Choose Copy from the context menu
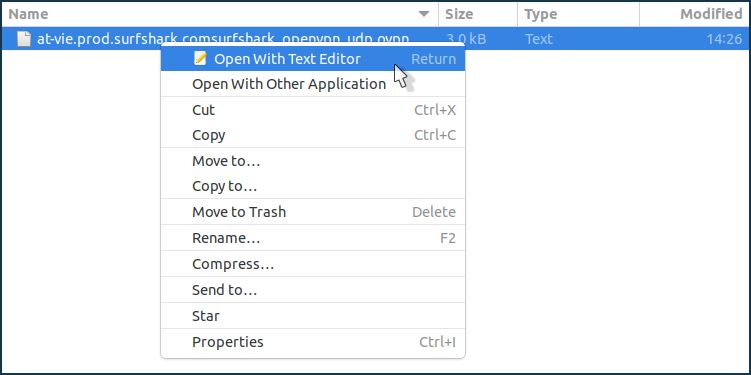 coord(313,135)
